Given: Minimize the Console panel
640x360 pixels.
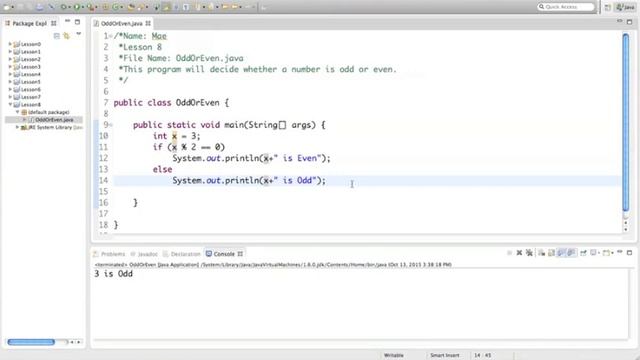Looking at the screenshot, I should click(x=620, y=252).
